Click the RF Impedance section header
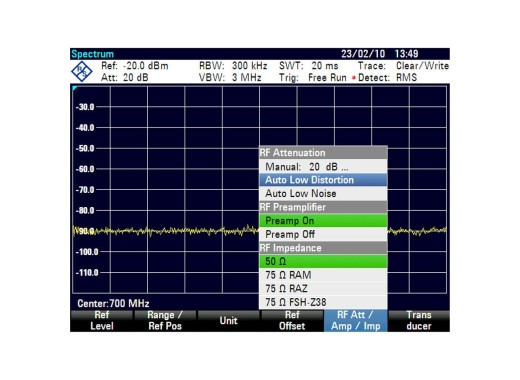520x380 pixels. (x=323, y=248)
